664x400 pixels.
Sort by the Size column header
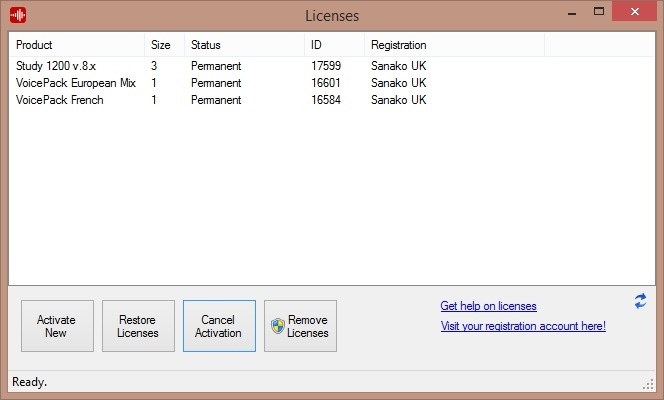pyautogui.click(x=165, y=45)
